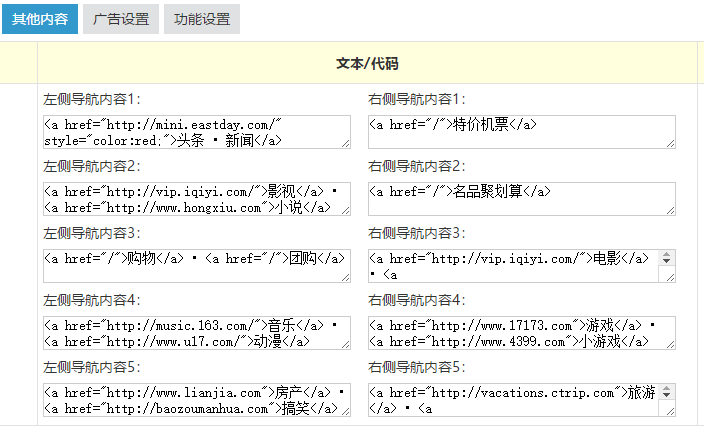Click resize grip of 左侧导航内容1 text area
704x432 pixels.
(x=346, y=144)
